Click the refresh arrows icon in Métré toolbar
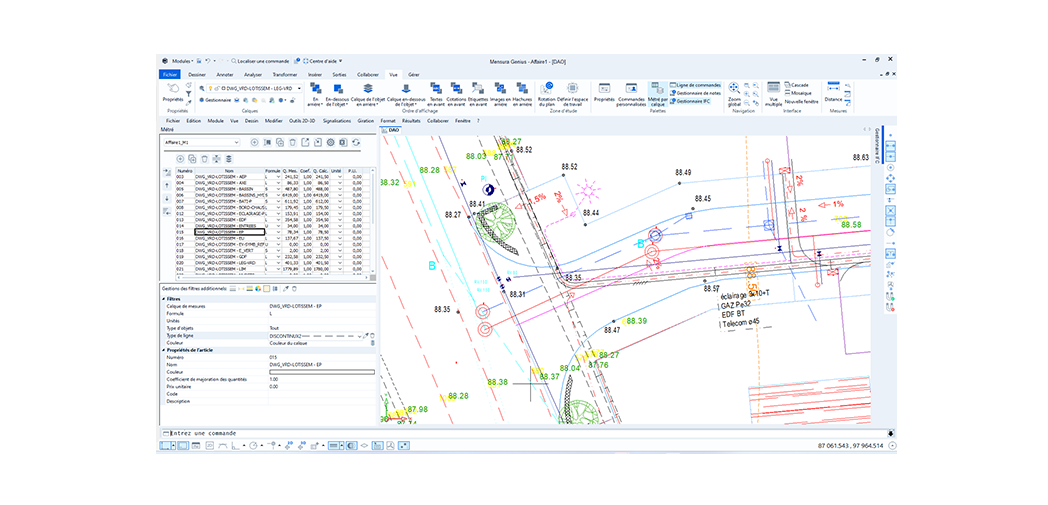This screenshot has height=505, width=1048. 356,142
